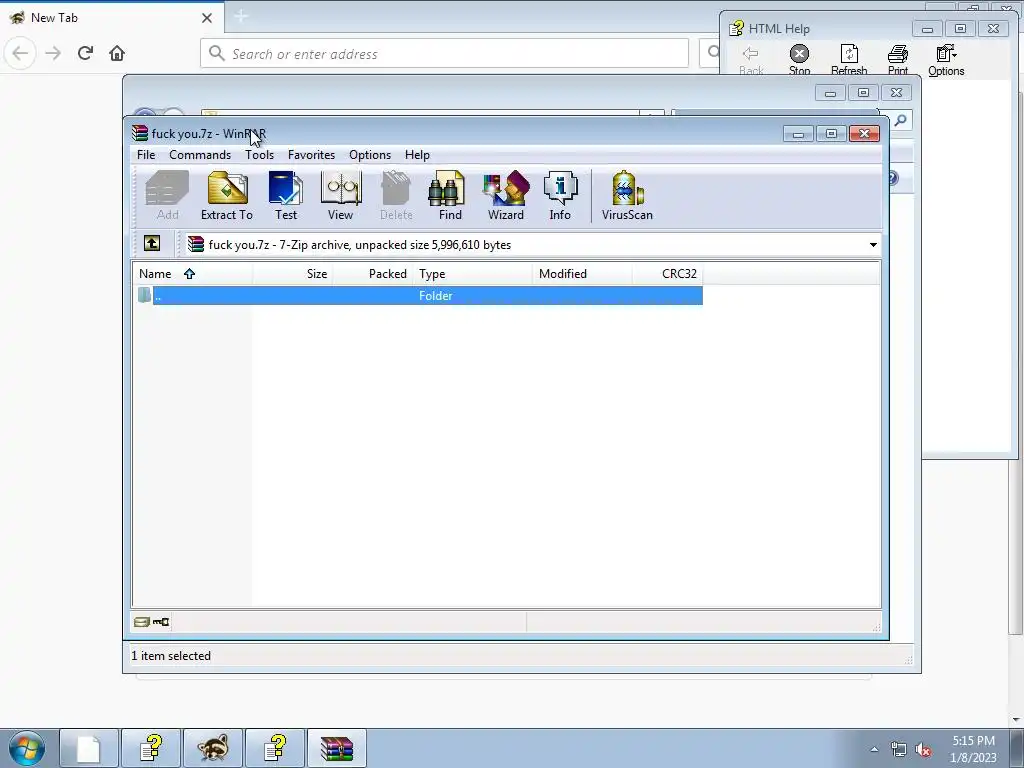The height and width of the screenshot is (768, 1024).
Task: Sort by the CRC32 column header
Action: click(x=667, y=274)
